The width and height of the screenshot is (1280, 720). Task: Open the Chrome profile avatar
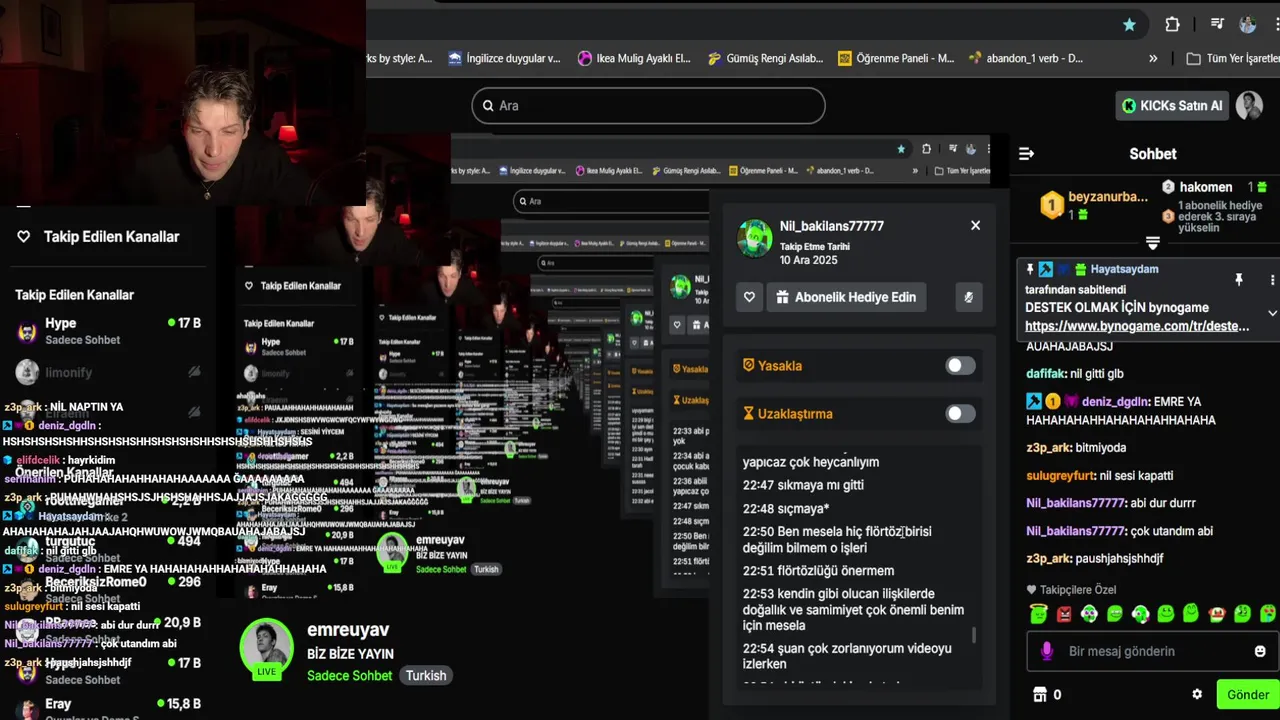[x=1248, y=25]
